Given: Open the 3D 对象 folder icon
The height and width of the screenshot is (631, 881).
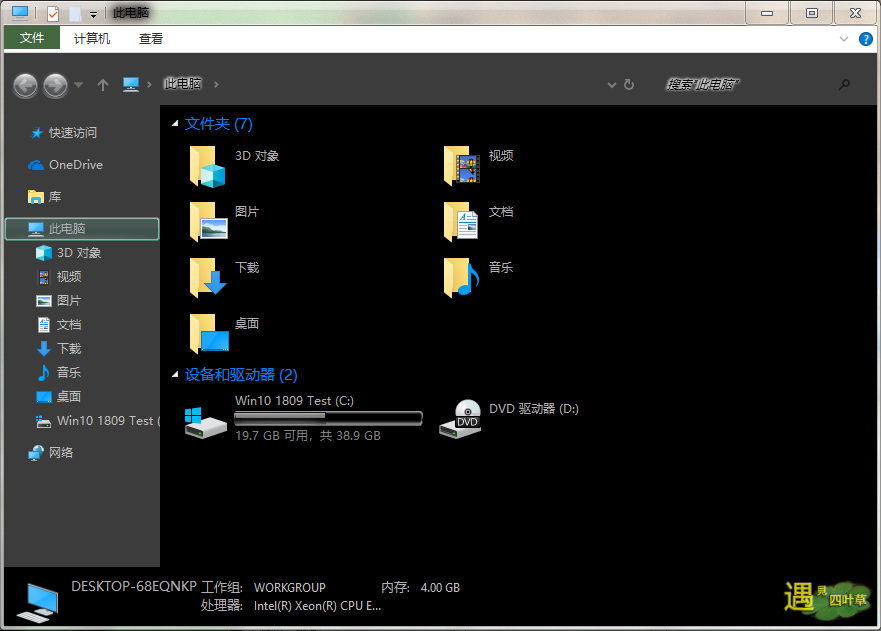Looking at the screenshot, I should coord(207,166).
